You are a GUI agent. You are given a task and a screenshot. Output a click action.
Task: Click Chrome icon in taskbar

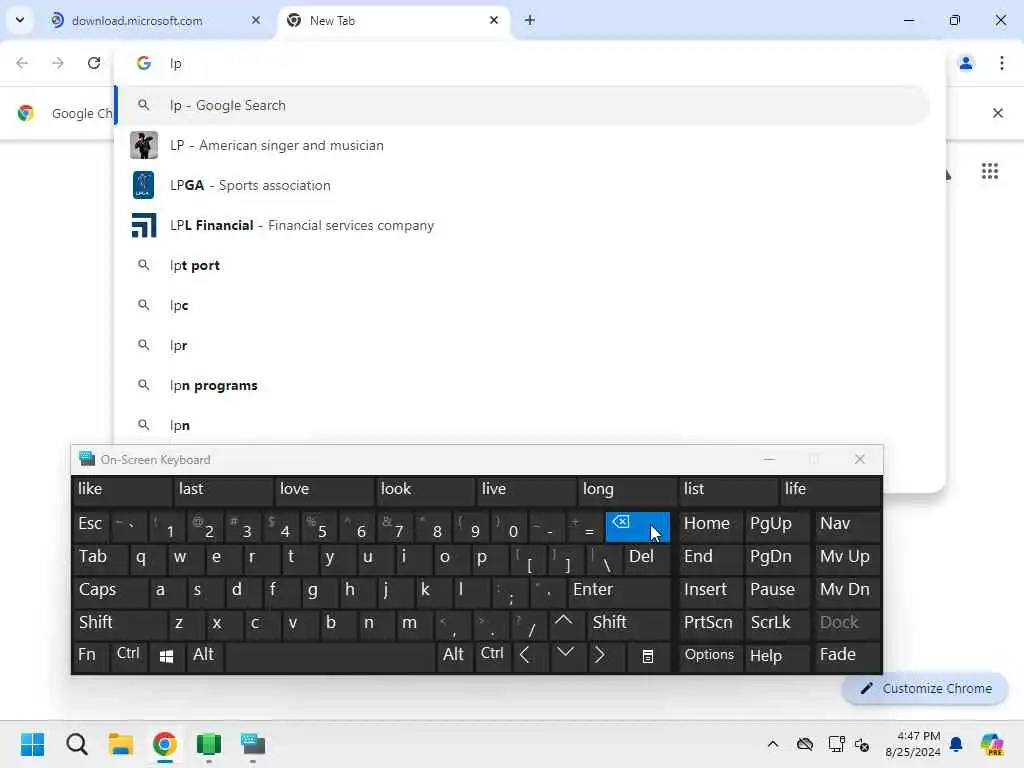[165, 744]
